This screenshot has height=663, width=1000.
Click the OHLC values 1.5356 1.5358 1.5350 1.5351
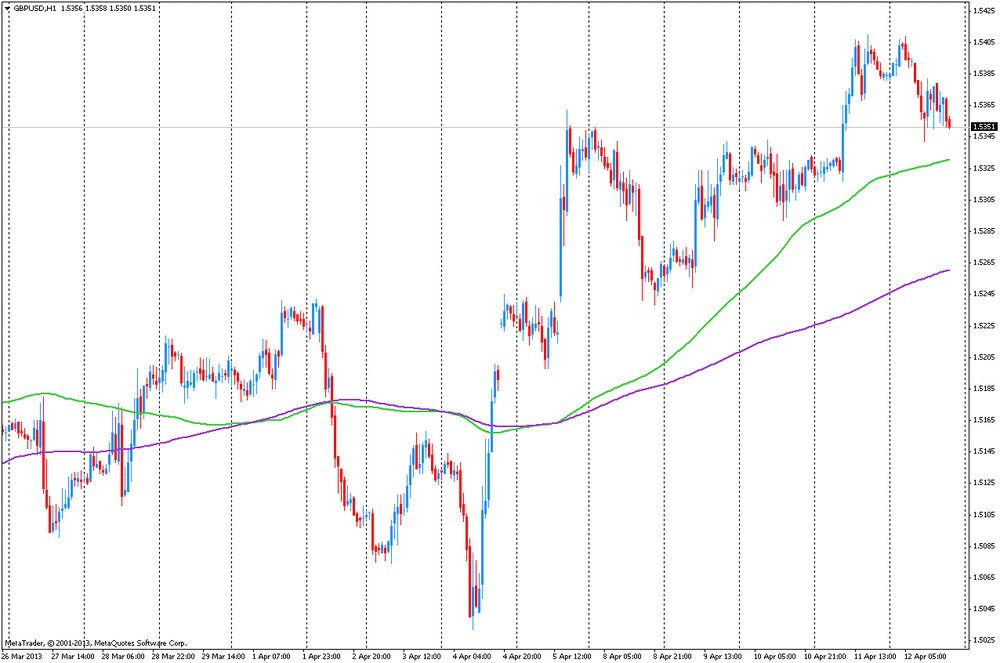point(108,8)
